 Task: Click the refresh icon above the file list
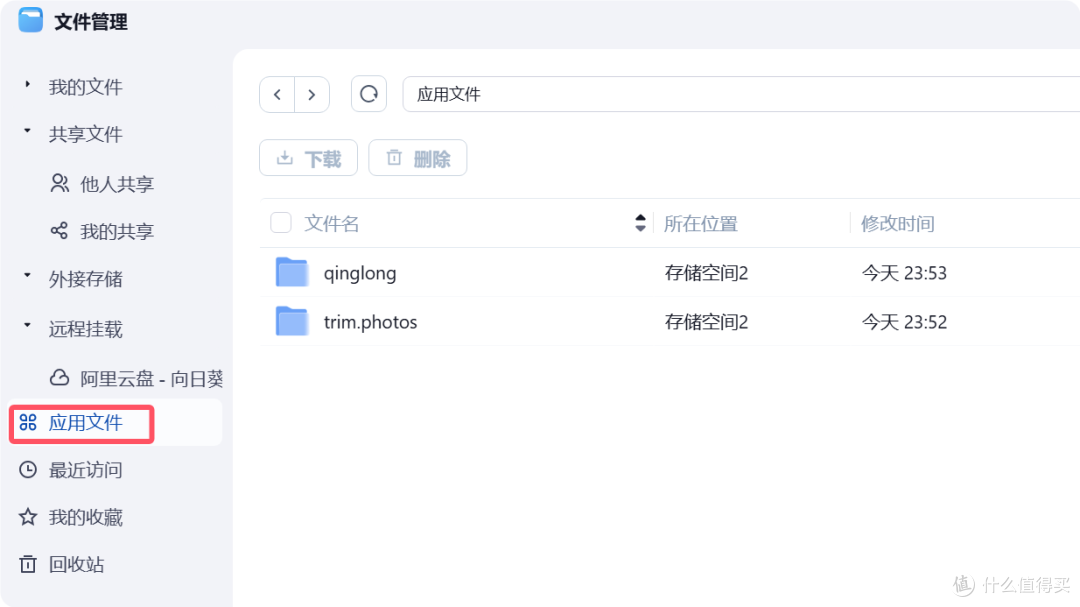[369, 93]
